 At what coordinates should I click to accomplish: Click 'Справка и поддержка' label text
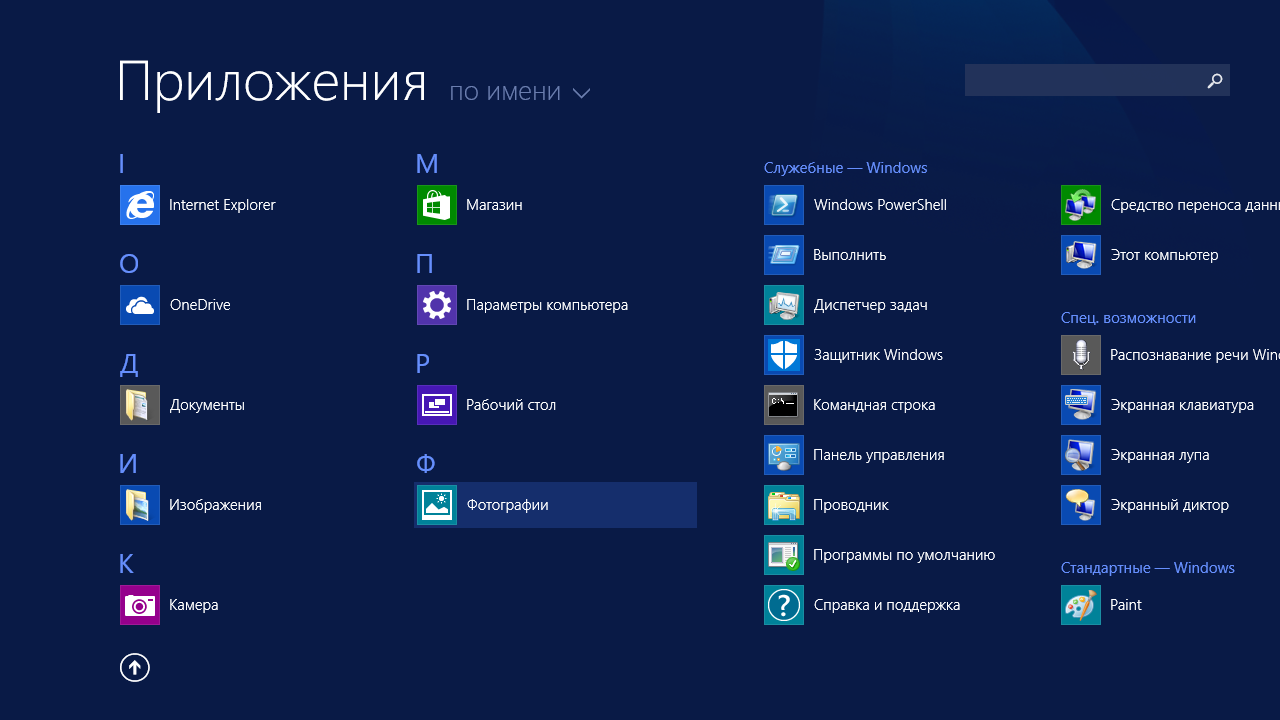coord(887,605)
